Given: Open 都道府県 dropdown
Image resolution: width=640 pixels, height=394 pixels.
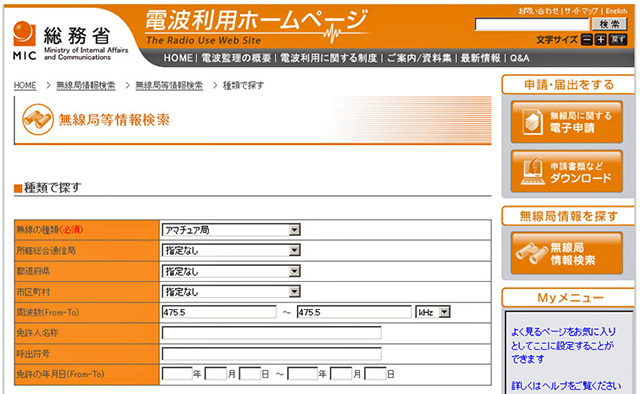Looking at the screenshot, I should point(231,271).
